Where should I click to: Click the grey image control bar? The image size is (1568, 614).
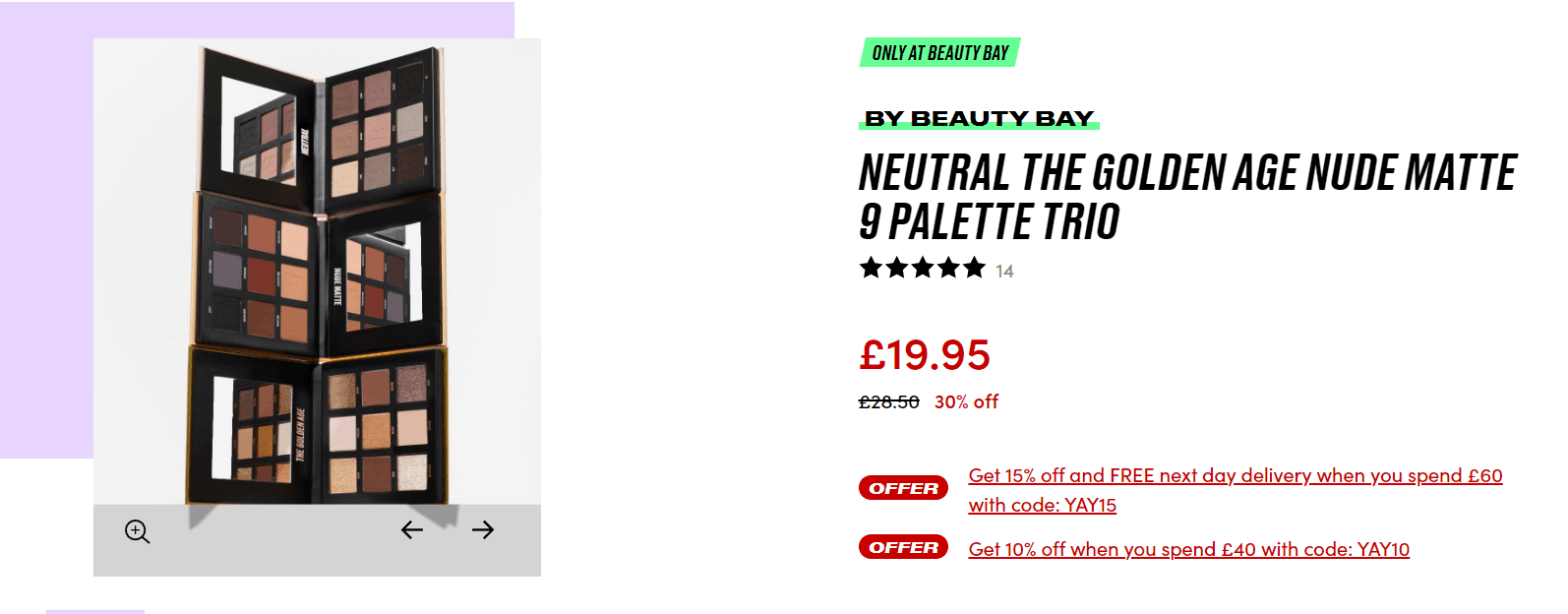click(x=317, y=540)
